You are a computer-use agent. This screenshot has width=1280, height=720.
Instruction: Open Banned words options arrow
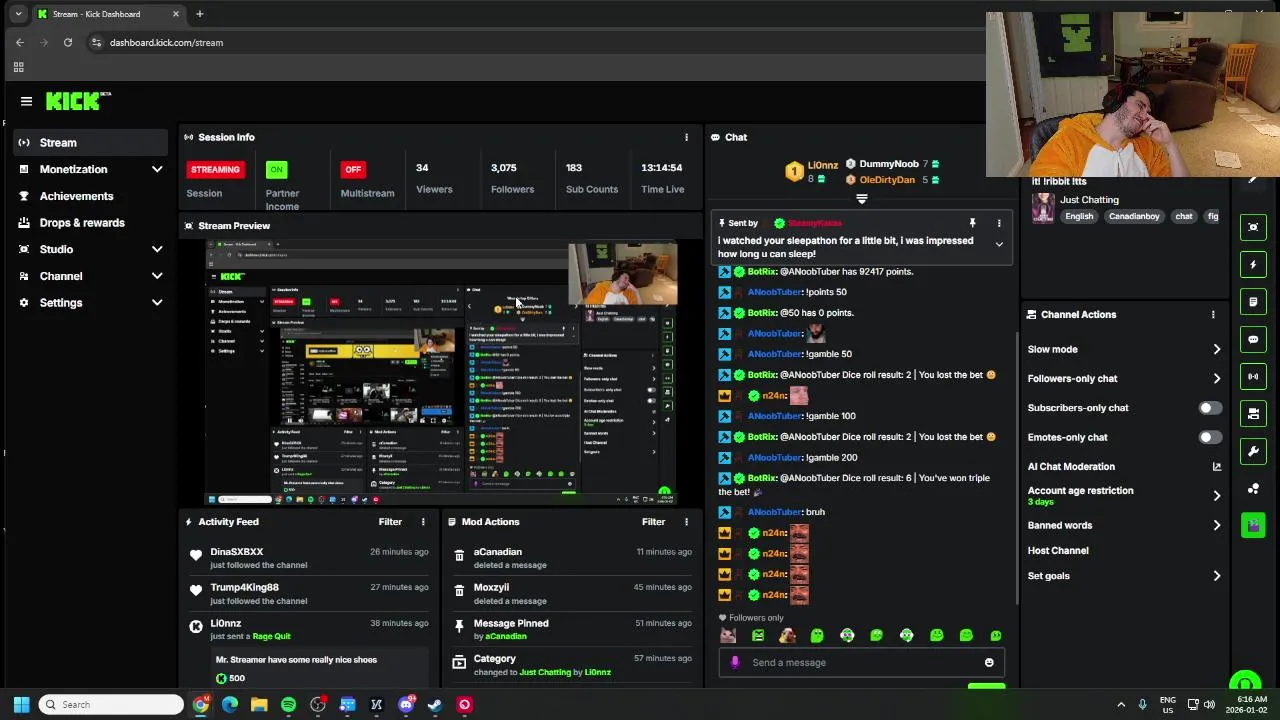(x=1216, y=525)
